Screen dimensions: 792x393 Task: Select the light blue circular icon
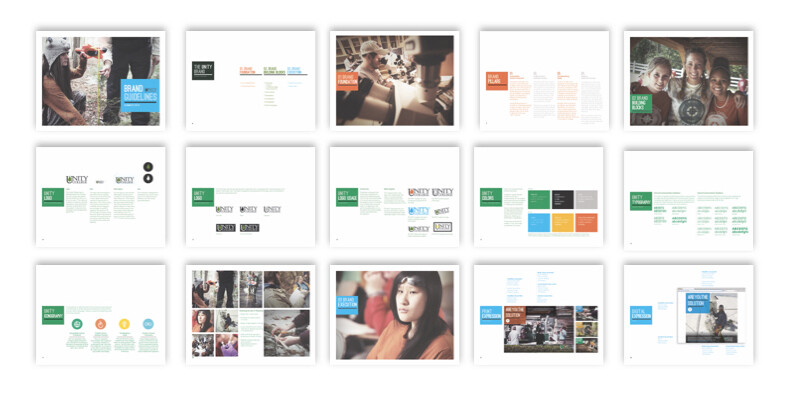tap(148, 324)
